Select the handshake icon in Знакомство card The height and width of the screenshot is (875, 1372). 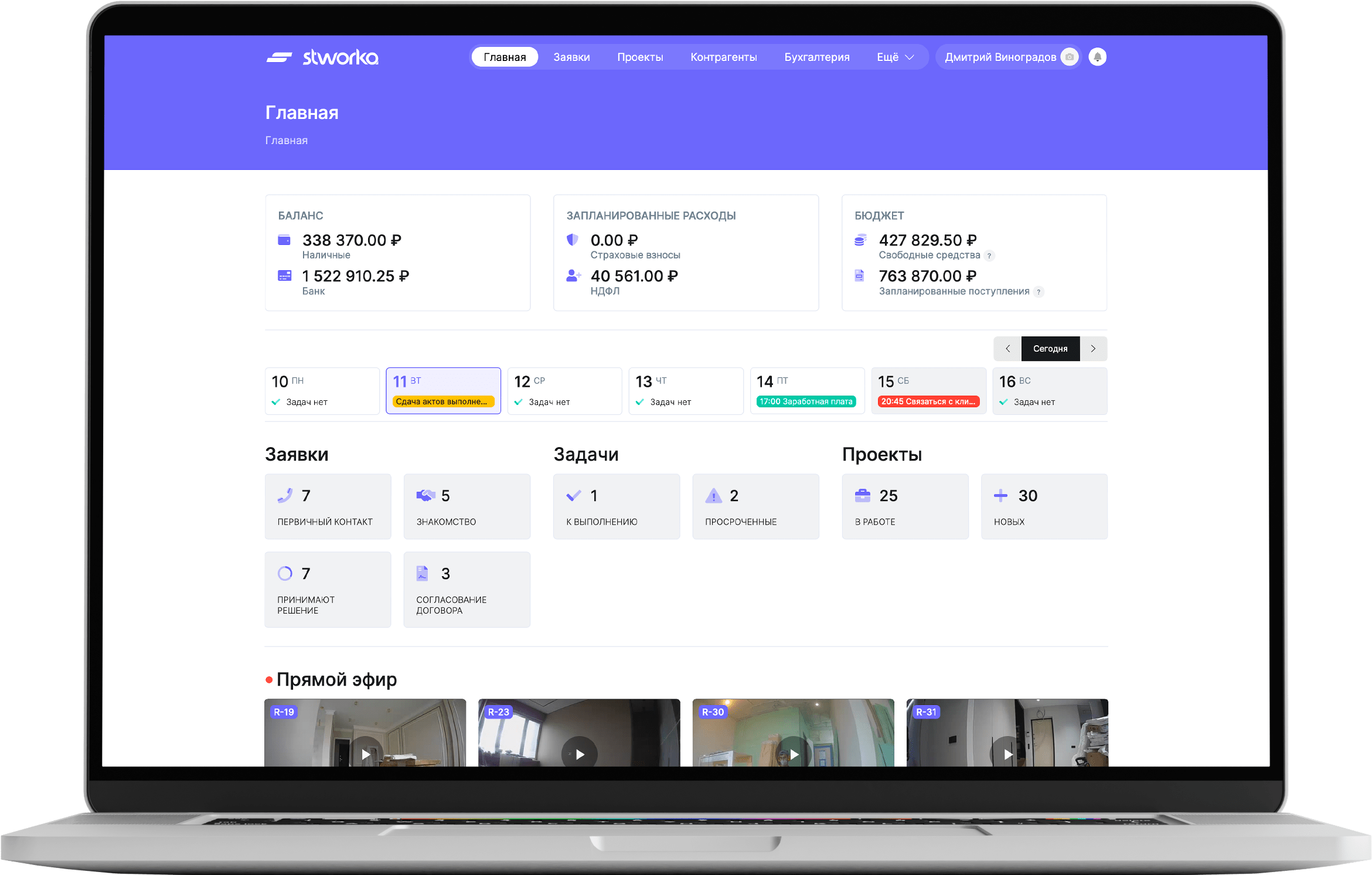click(x=426, y=495)
